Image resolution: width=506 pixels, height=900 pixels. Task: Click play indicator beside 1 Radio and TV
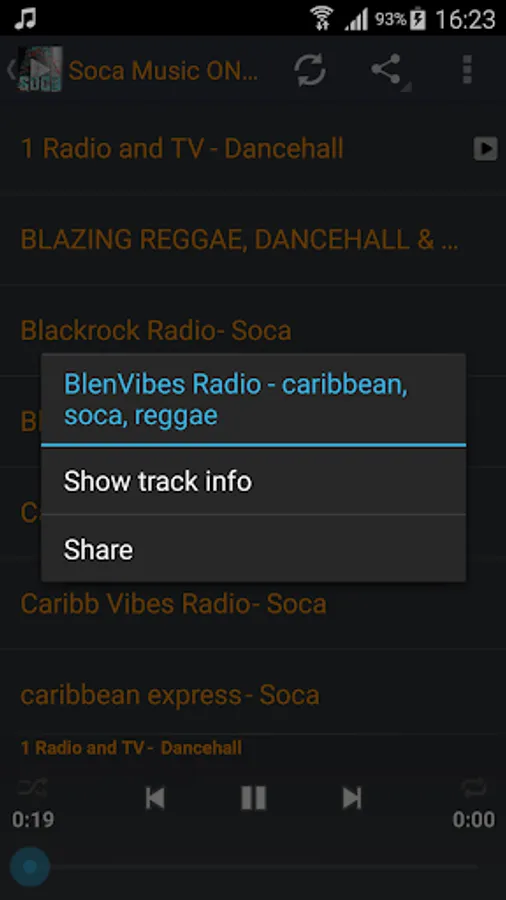(485, 149)
